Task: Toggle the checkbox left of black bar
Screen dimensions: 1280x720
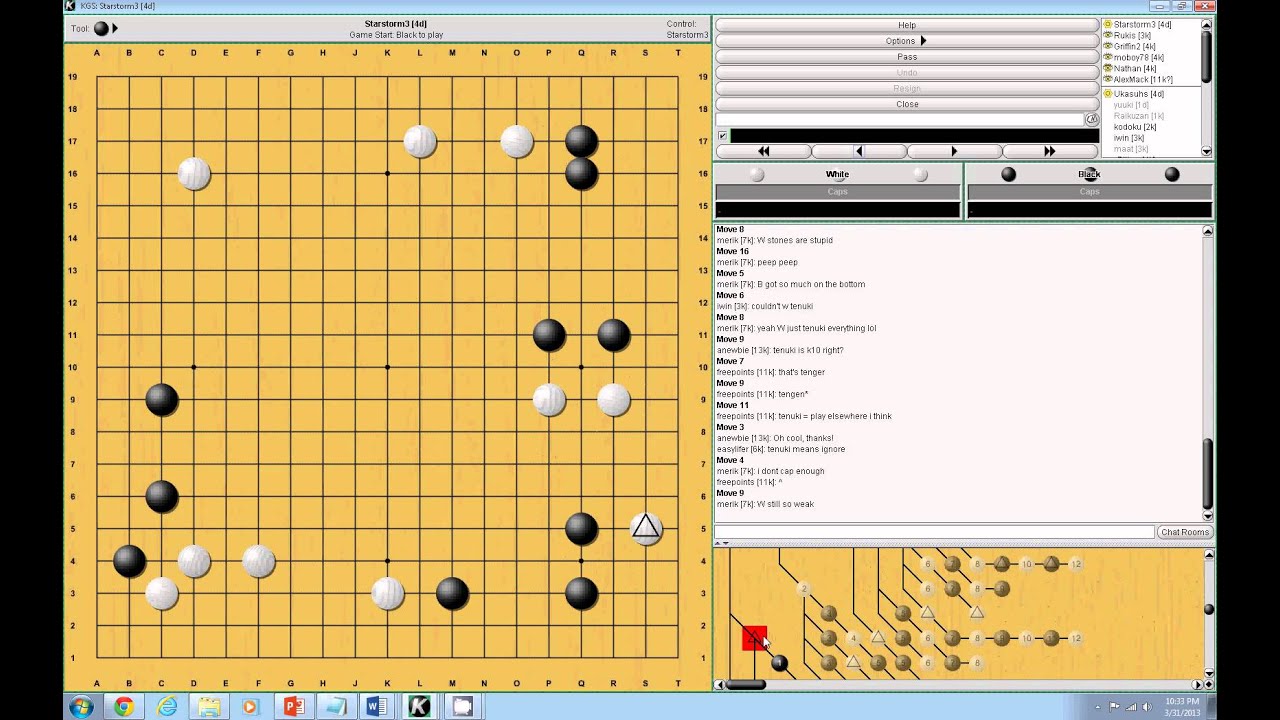Action: pos(722,136)
